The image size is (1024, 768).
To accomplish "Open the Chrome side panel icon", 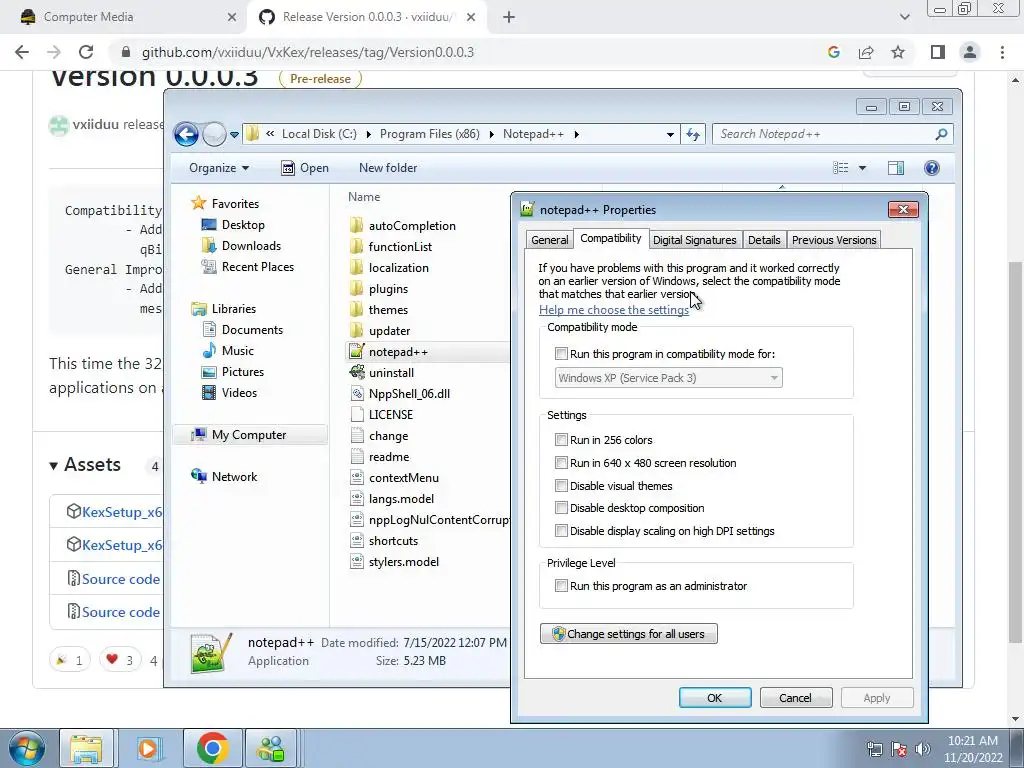I will pyautogui.click(x=938, y=52).
